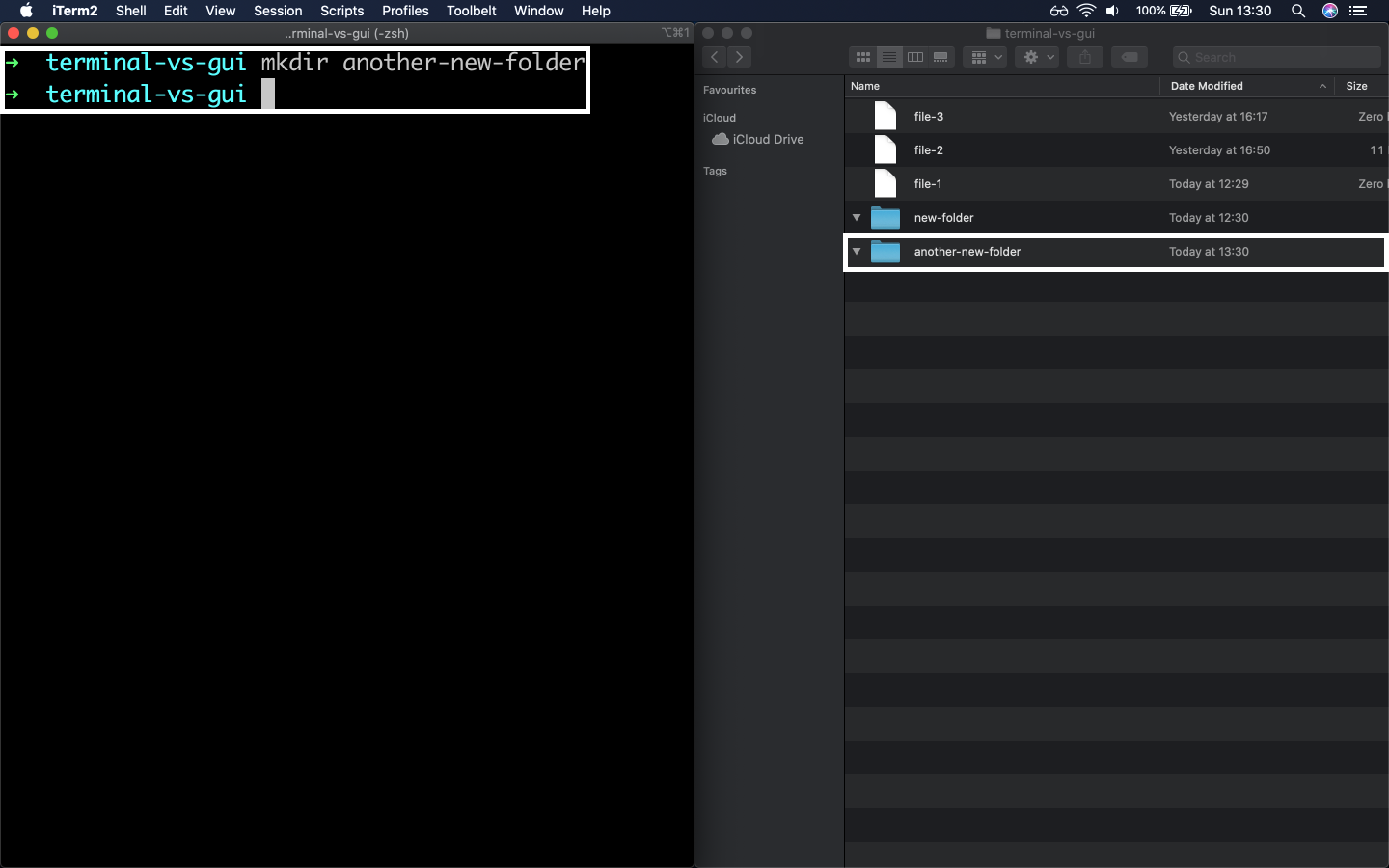
Task: Open the Shell menu
Action: pos(131,11)
